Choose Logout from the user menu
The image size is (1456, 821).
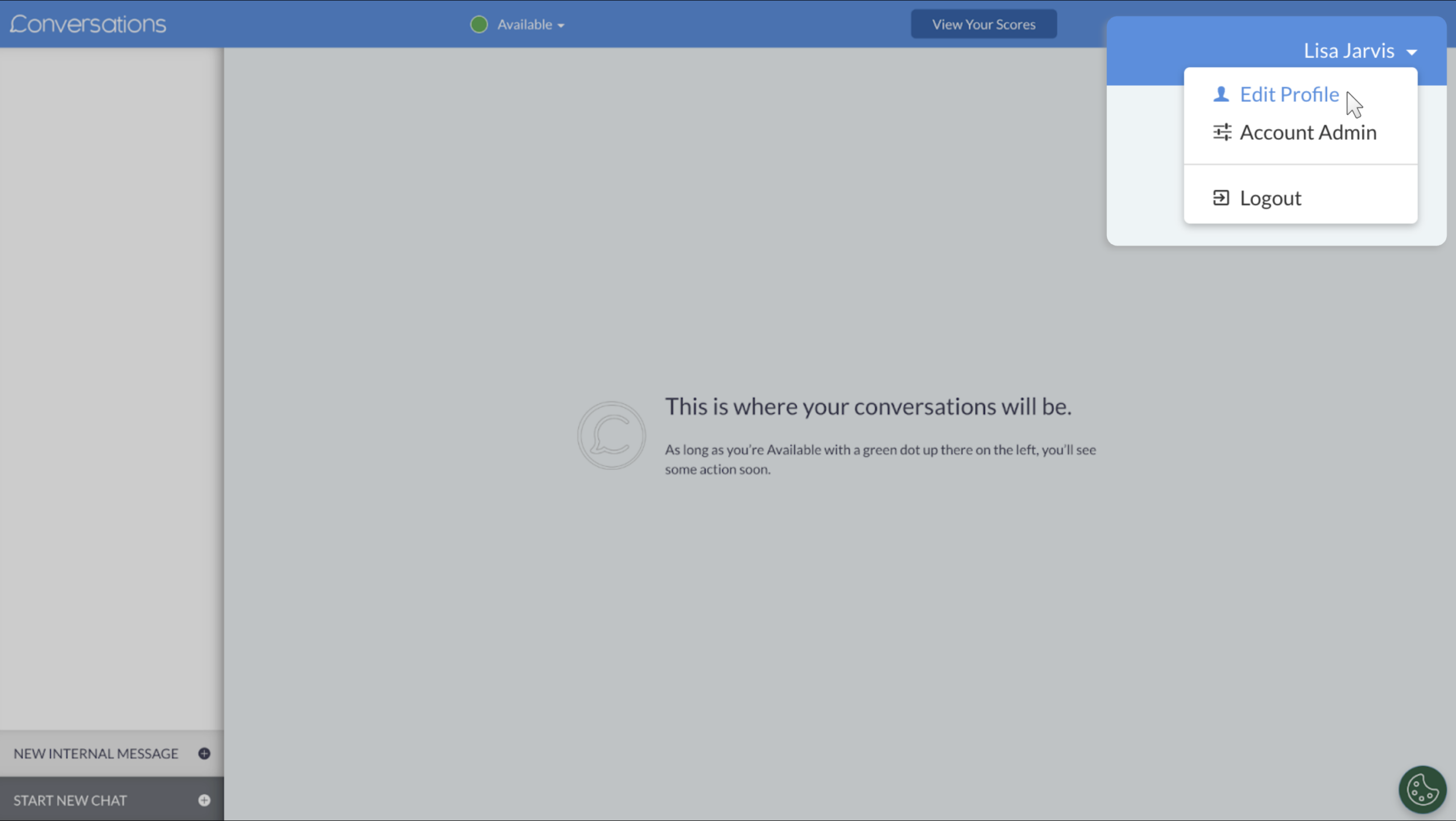[1300, 198]
